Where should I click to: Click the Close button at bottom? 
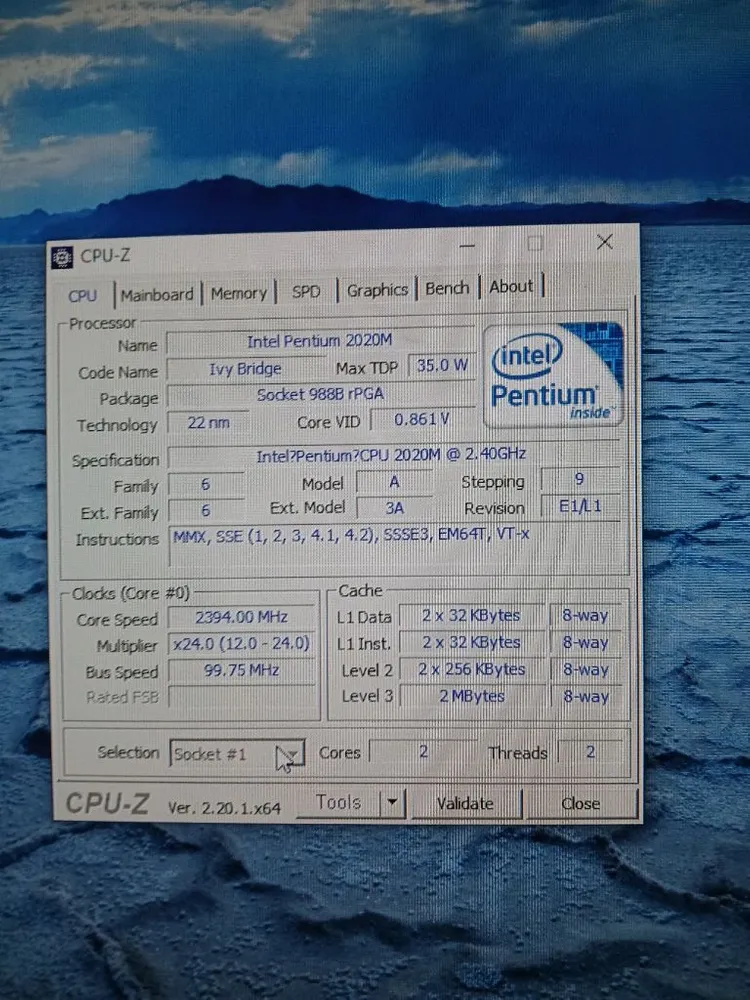[580, 804]
